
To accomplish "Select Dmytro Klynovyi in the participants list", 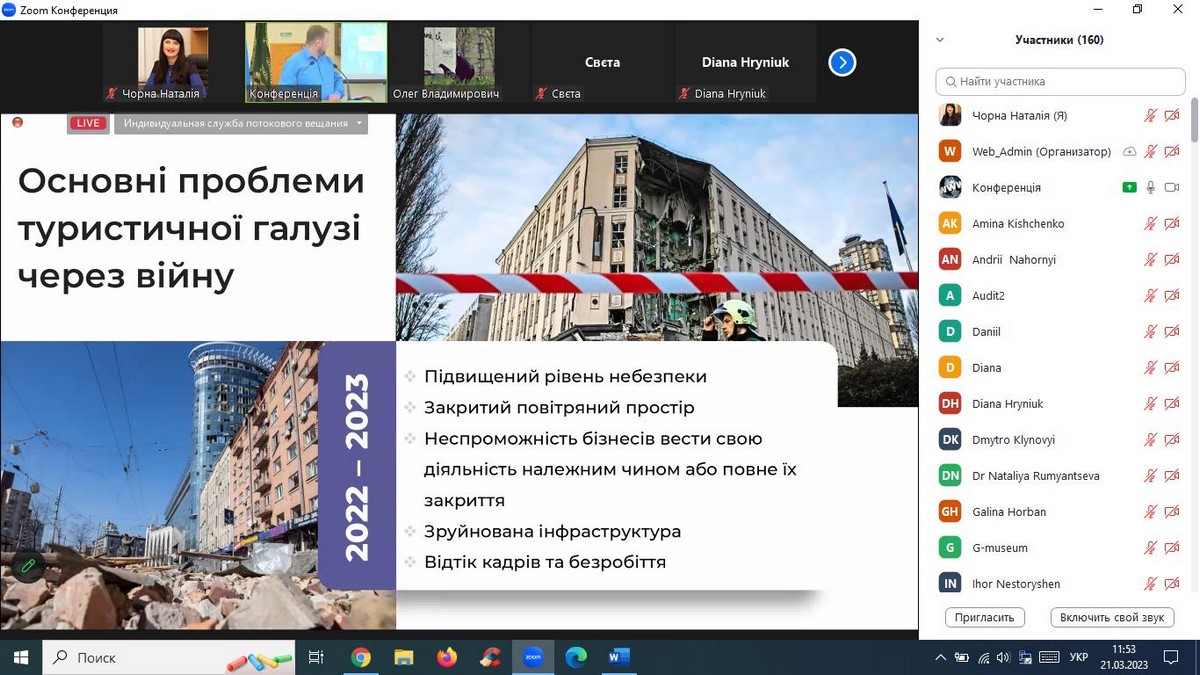I will (x=1013, y=440).
